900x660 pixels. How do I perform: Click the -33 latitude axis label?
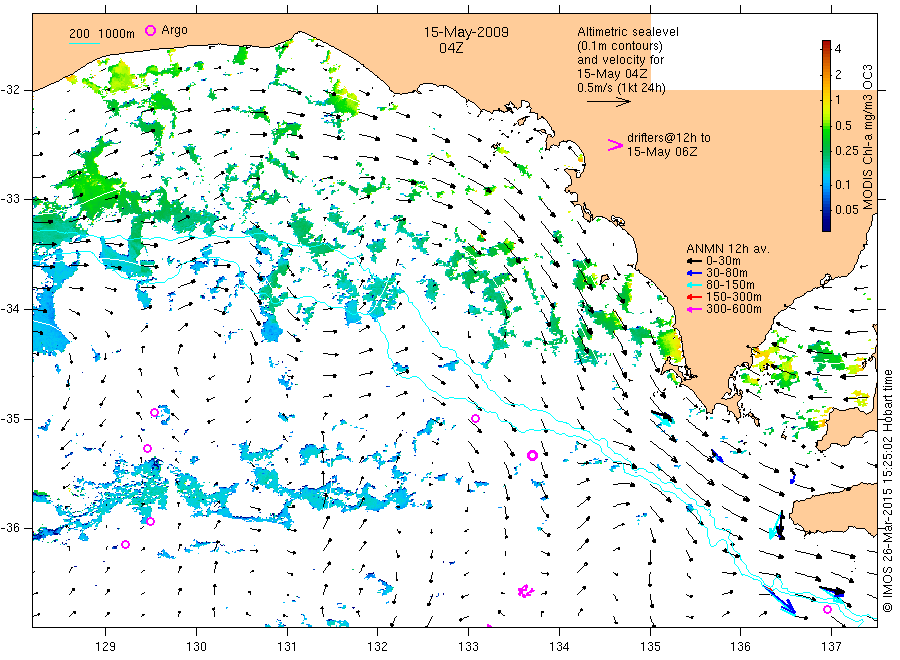[10, 199]
